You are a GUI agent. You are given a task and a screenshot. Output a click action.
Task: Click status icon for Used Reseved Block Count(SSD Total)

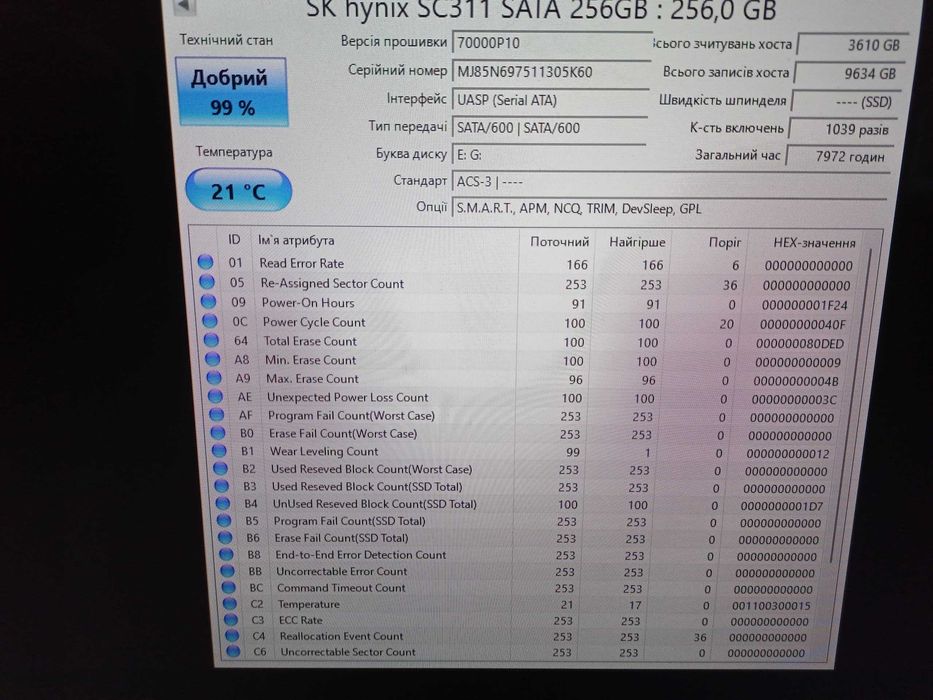[221, 485]
